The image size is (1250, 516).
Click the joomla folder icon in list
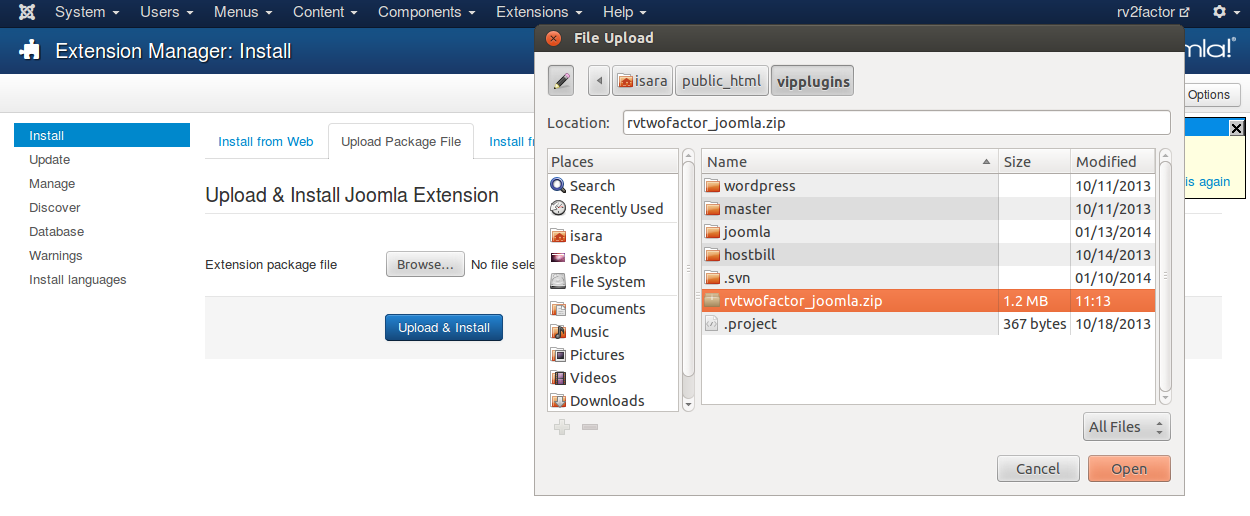tap(712, 232)
